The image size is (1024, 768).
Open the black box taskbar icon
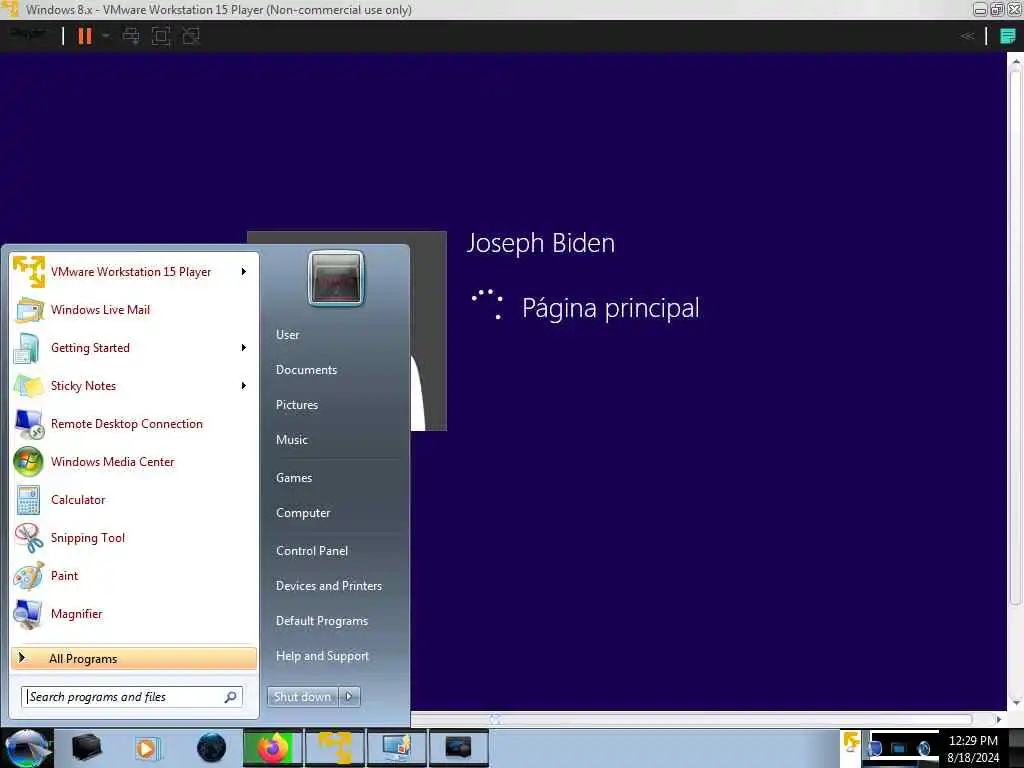click(86, 748)
